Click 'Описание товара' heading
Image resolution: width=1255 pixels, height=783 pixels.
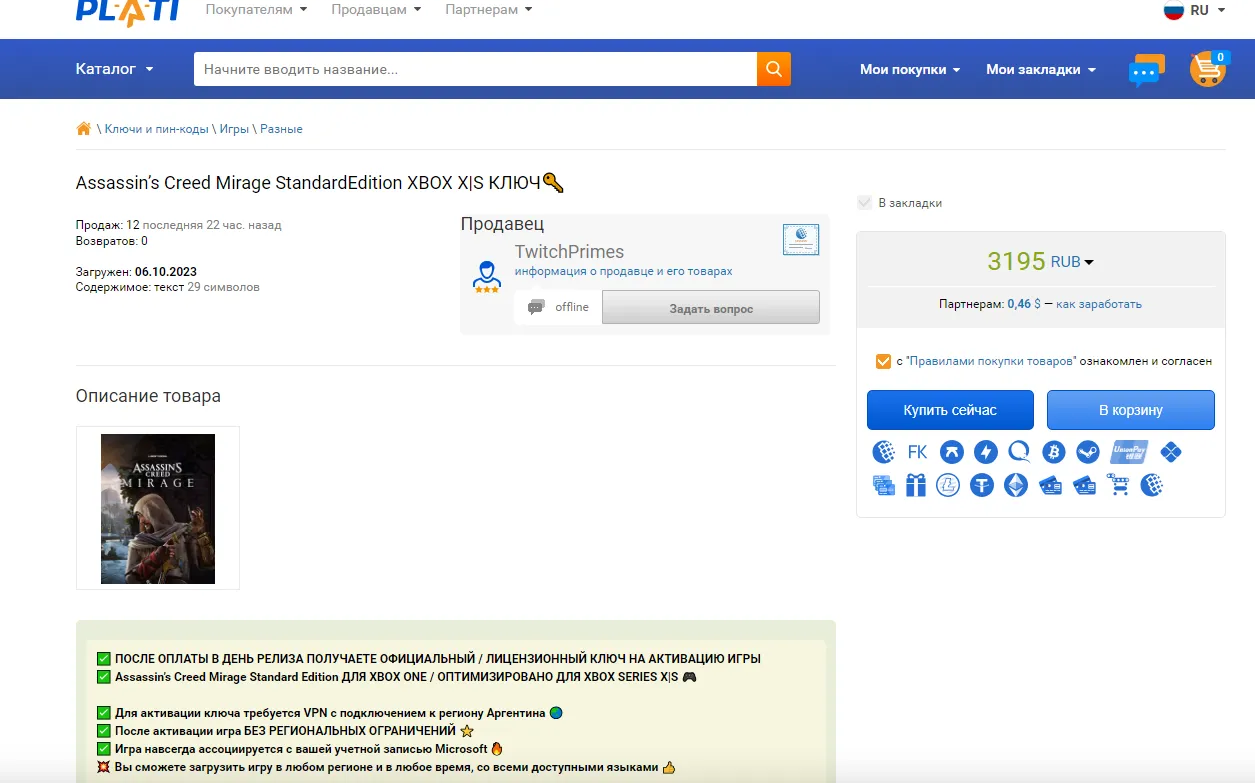148,396
